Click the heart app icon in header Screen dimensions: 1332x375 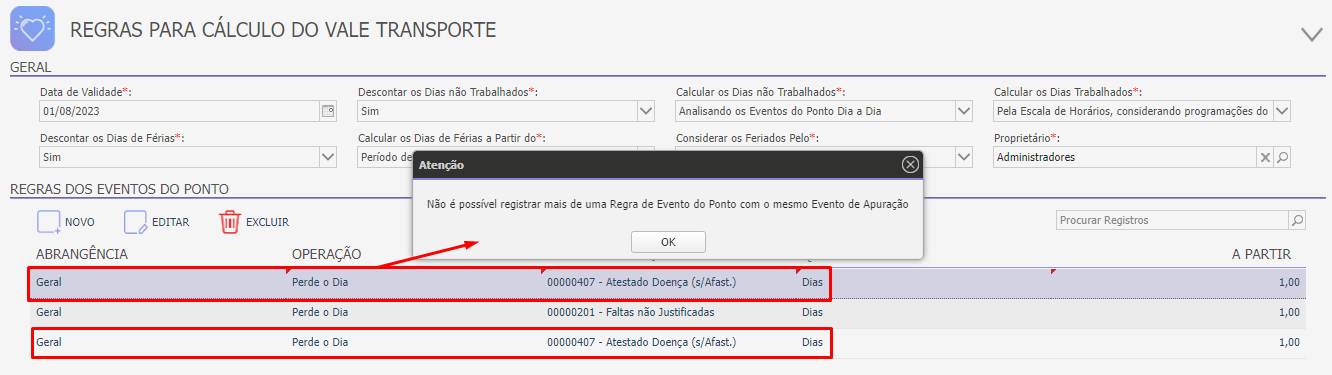click(x=32, y=28)
